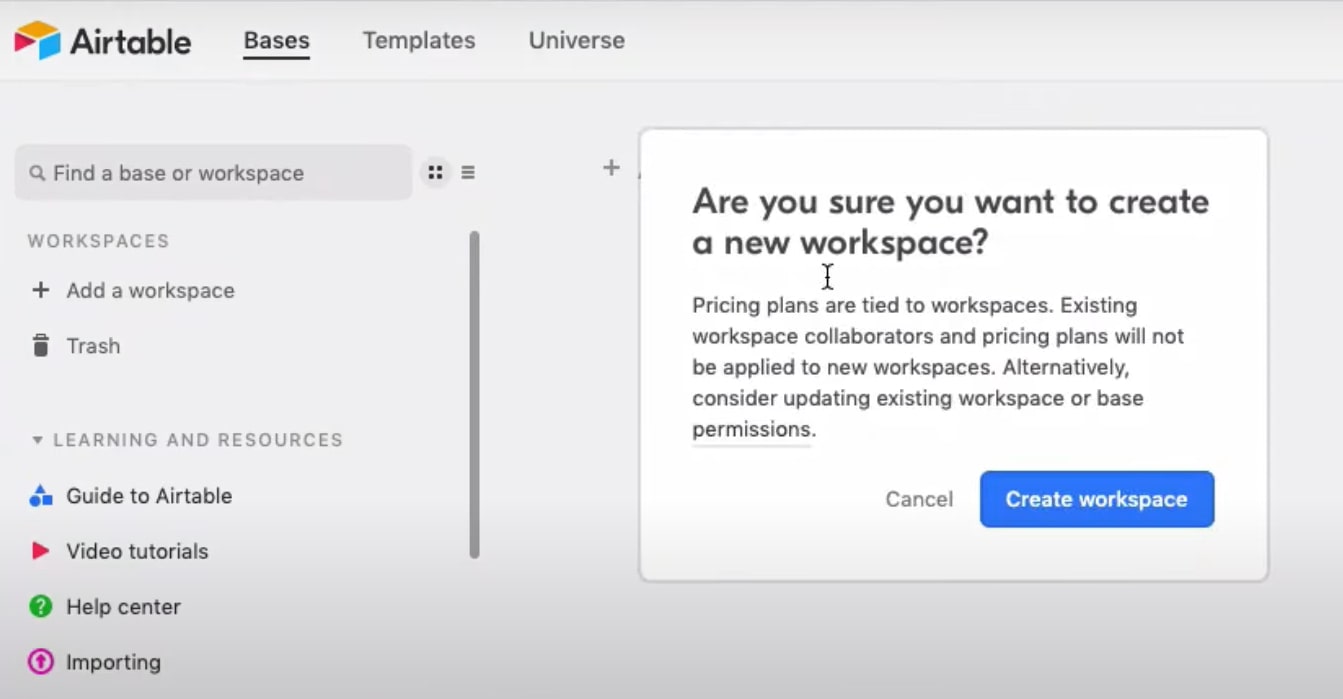Open the Universe tab

pos(576,41)
